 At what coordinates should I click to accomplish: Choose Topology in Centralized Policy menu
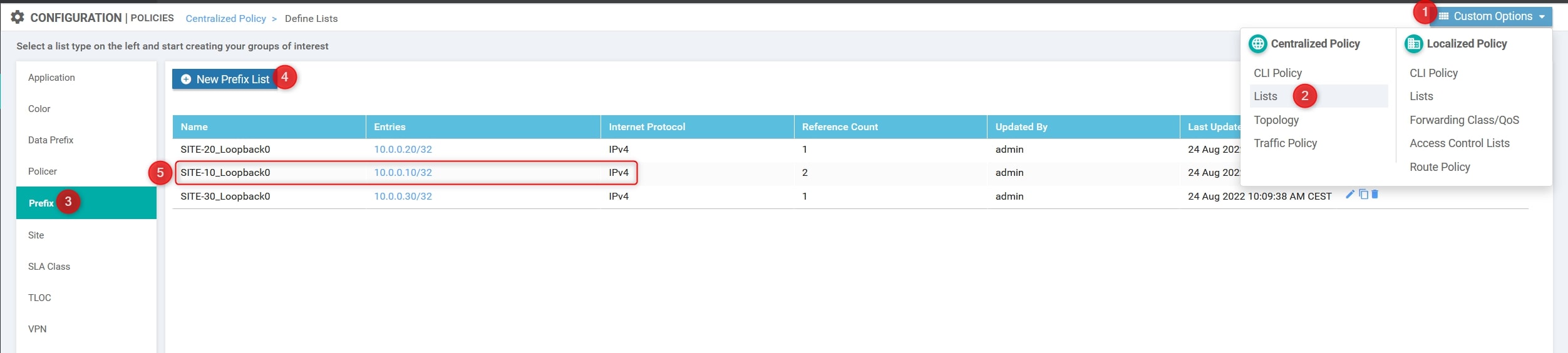click(x=1276, y=120)
